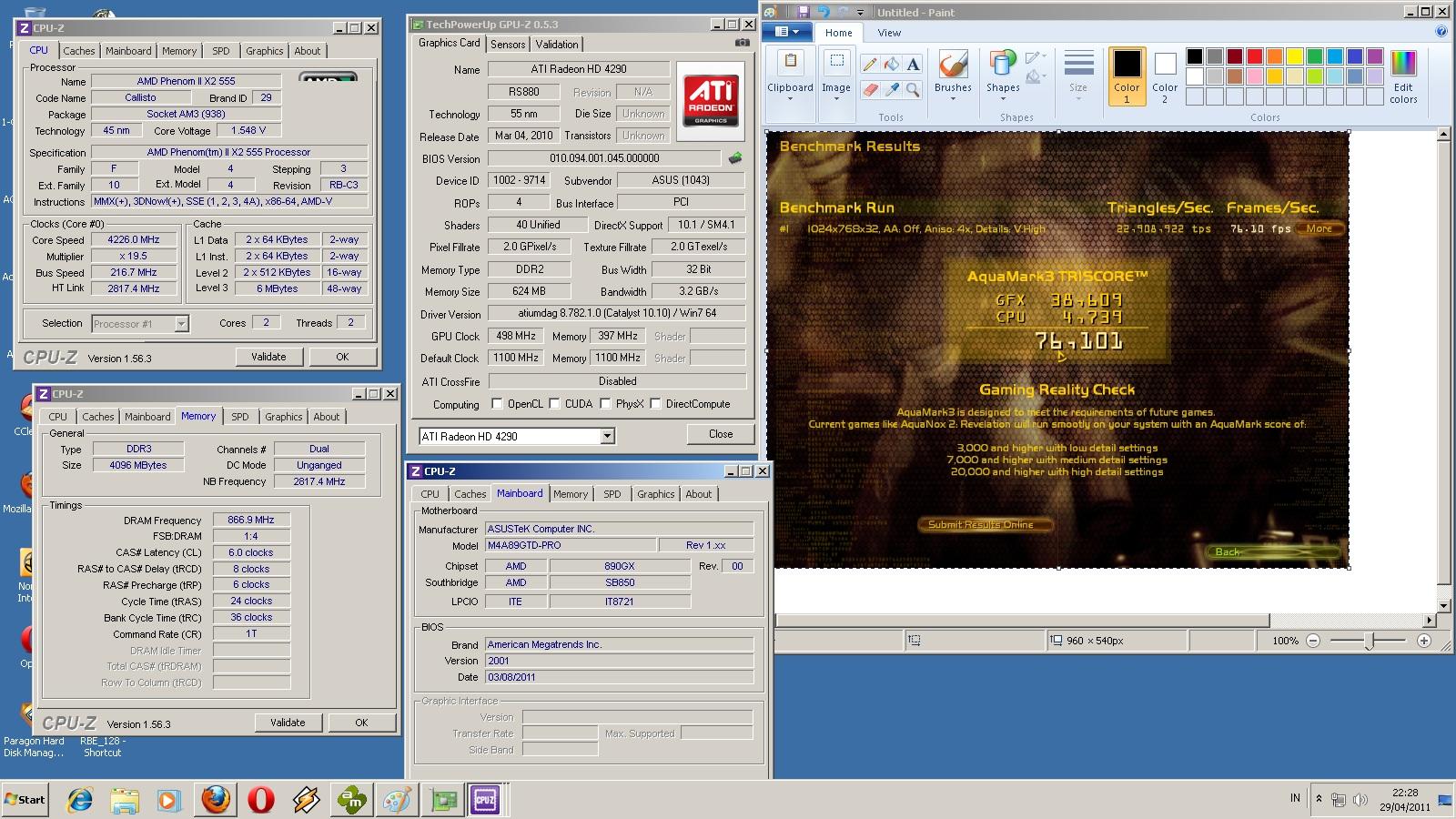
Task: Pick the yellow color in Paint palette
Action: [x=1295, y=56]
